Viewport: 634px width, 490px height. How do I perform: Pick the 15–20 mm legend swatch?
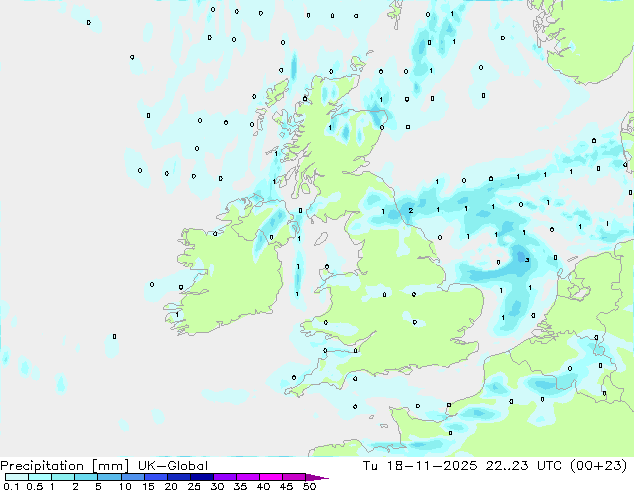[156, 477]
